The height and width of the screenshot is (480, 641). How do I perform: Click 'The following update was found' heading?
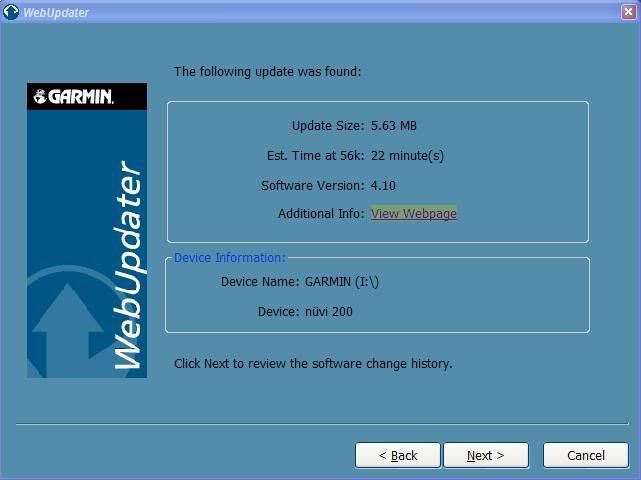click(268, 72)
